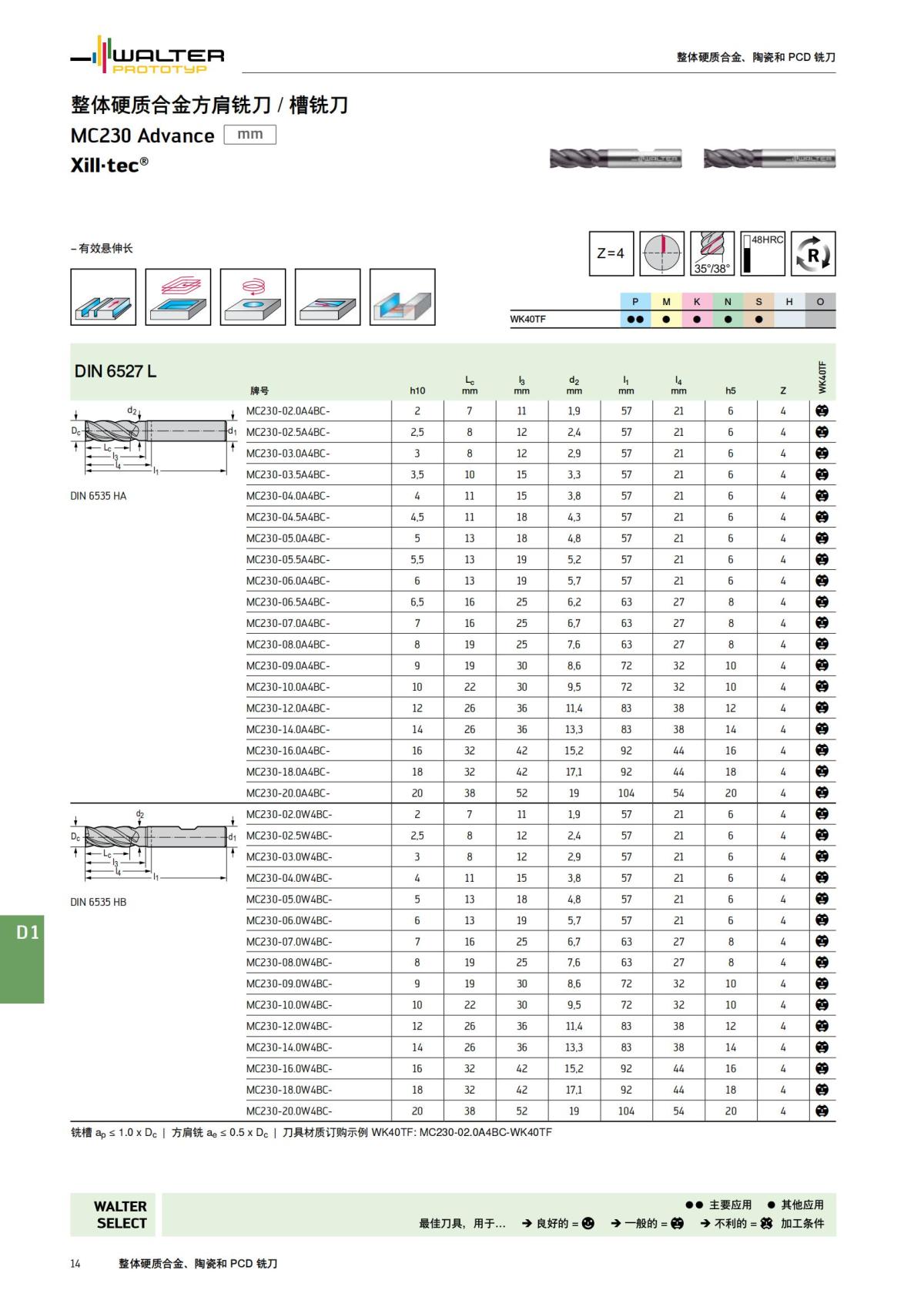Click the ramping application icon

click(327, 297)
